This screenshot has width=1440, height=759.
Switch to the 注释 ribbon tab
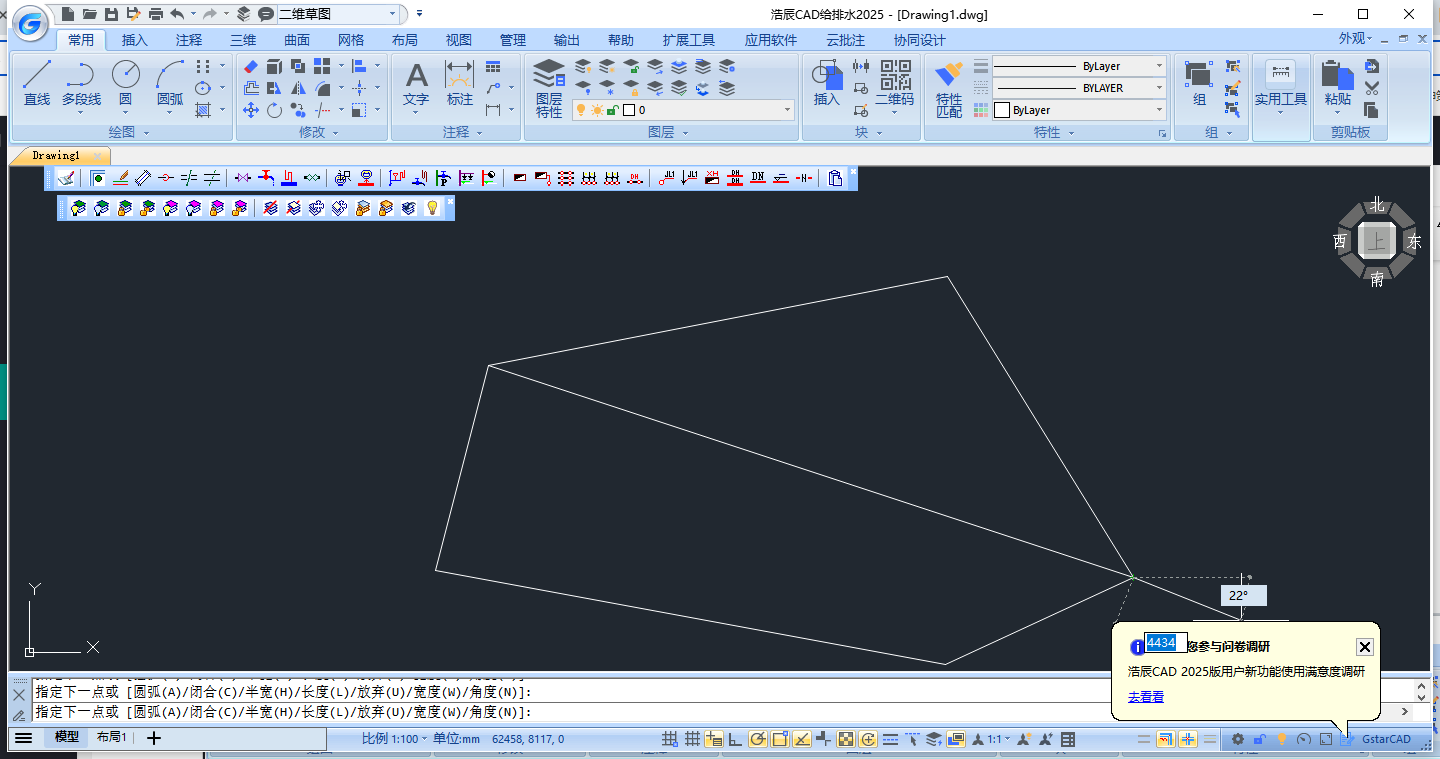point(189,40)
